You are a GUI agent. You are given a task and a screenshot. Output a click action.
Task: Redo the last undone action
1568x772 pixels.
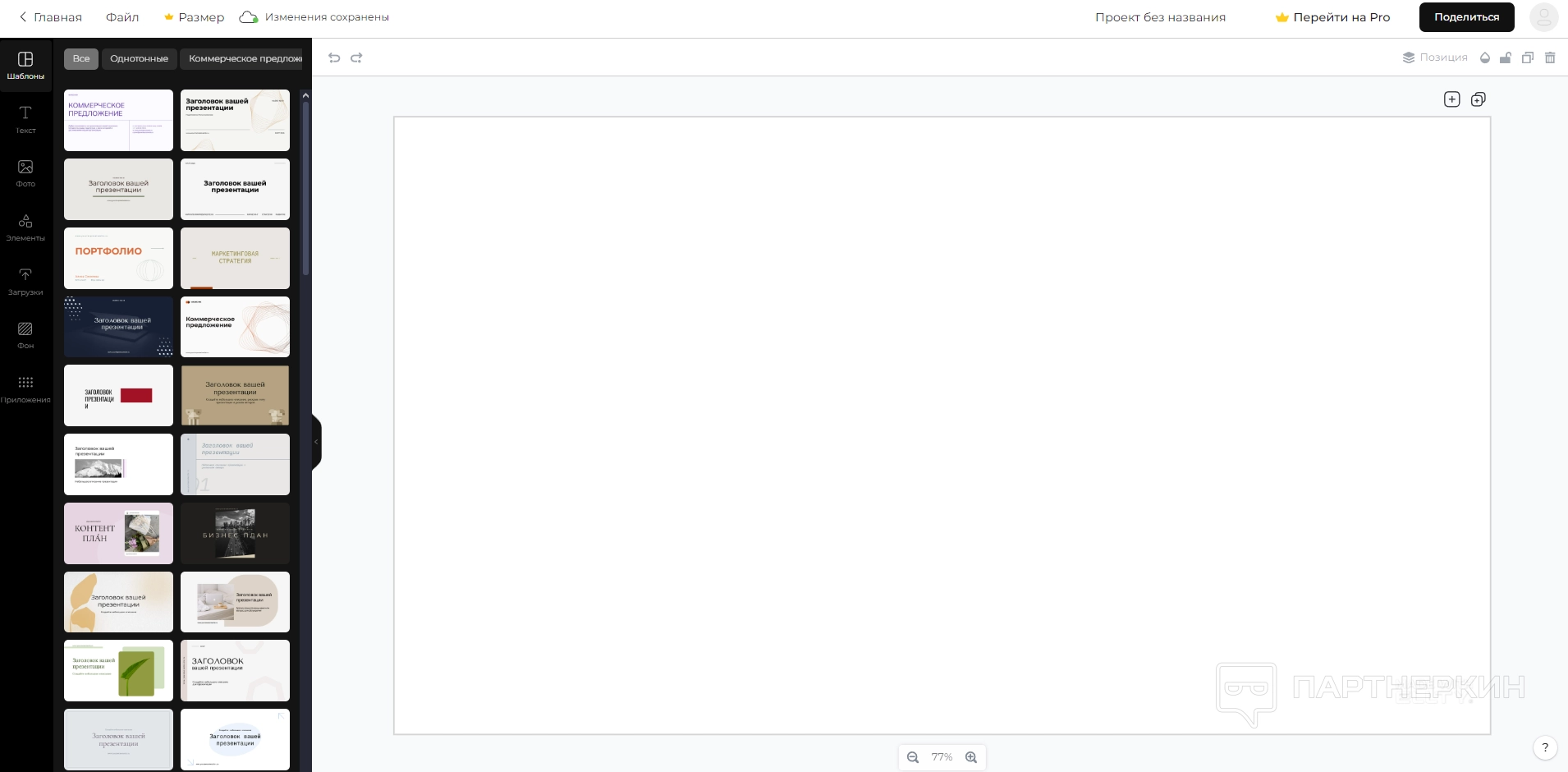(356, 57)
